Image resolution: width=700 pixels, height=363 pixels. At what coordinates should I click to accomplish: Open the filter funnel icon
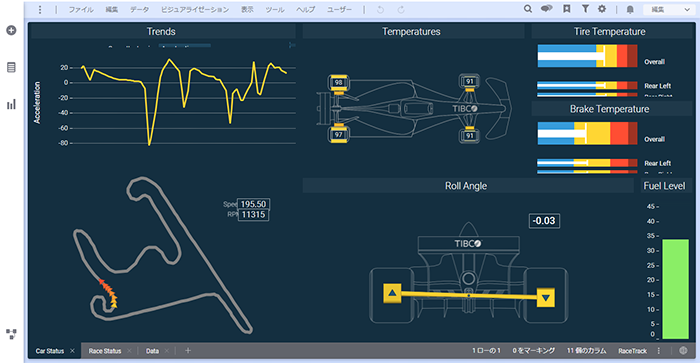pos(585,9)
